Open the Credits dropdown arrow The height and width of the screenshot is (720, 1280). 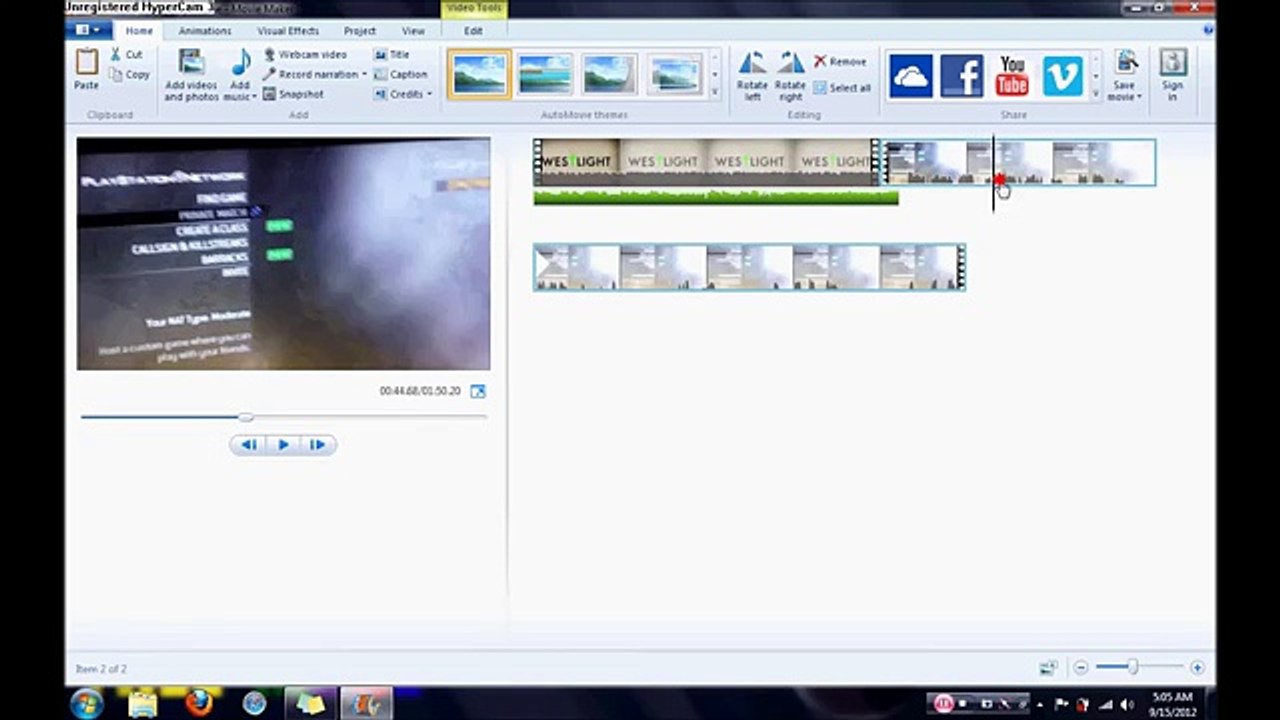429,94
